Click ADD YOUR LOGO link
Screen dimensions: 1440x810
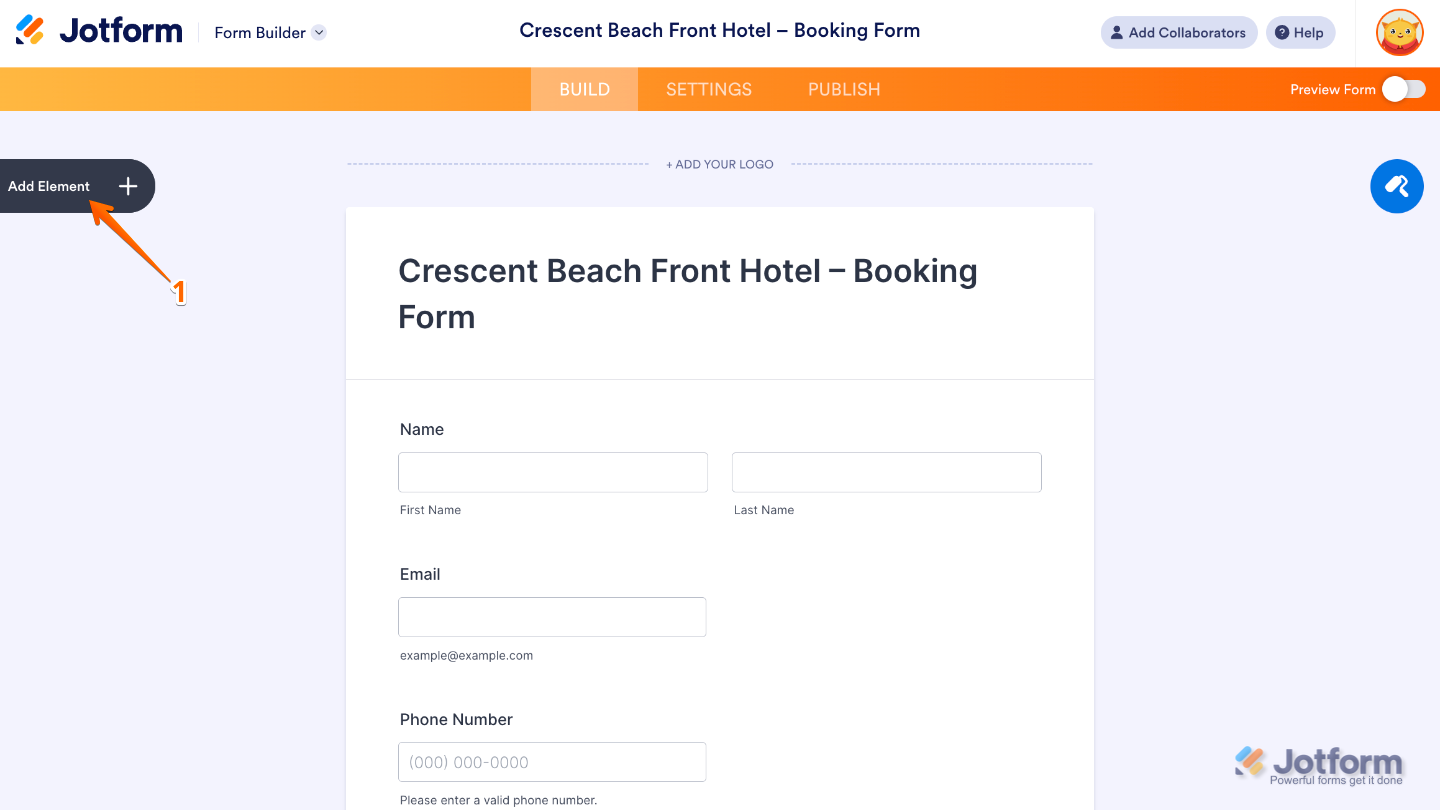(720, 163)
